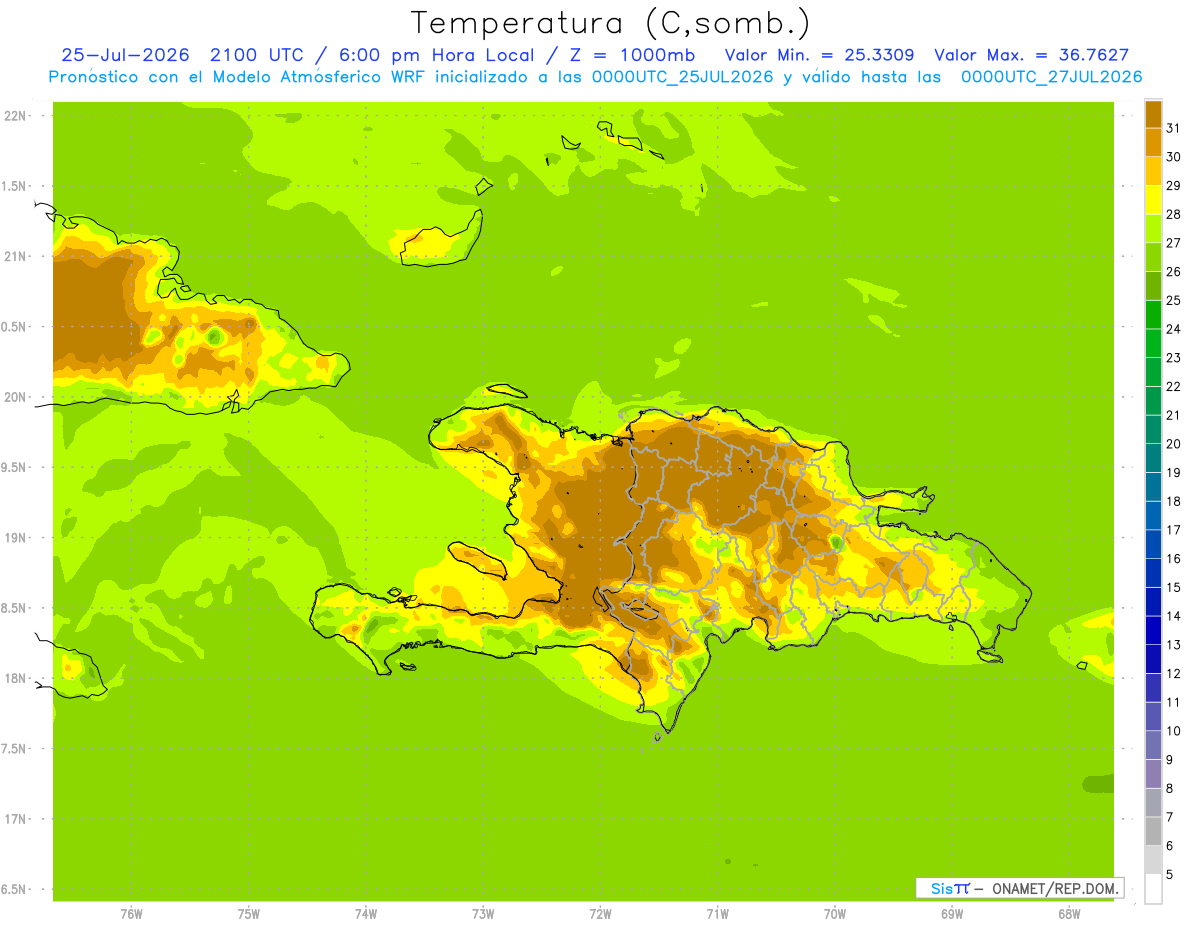Click the '18N' latitude axis label
Screen dimensions: 1200x927
tap(15, 678)
